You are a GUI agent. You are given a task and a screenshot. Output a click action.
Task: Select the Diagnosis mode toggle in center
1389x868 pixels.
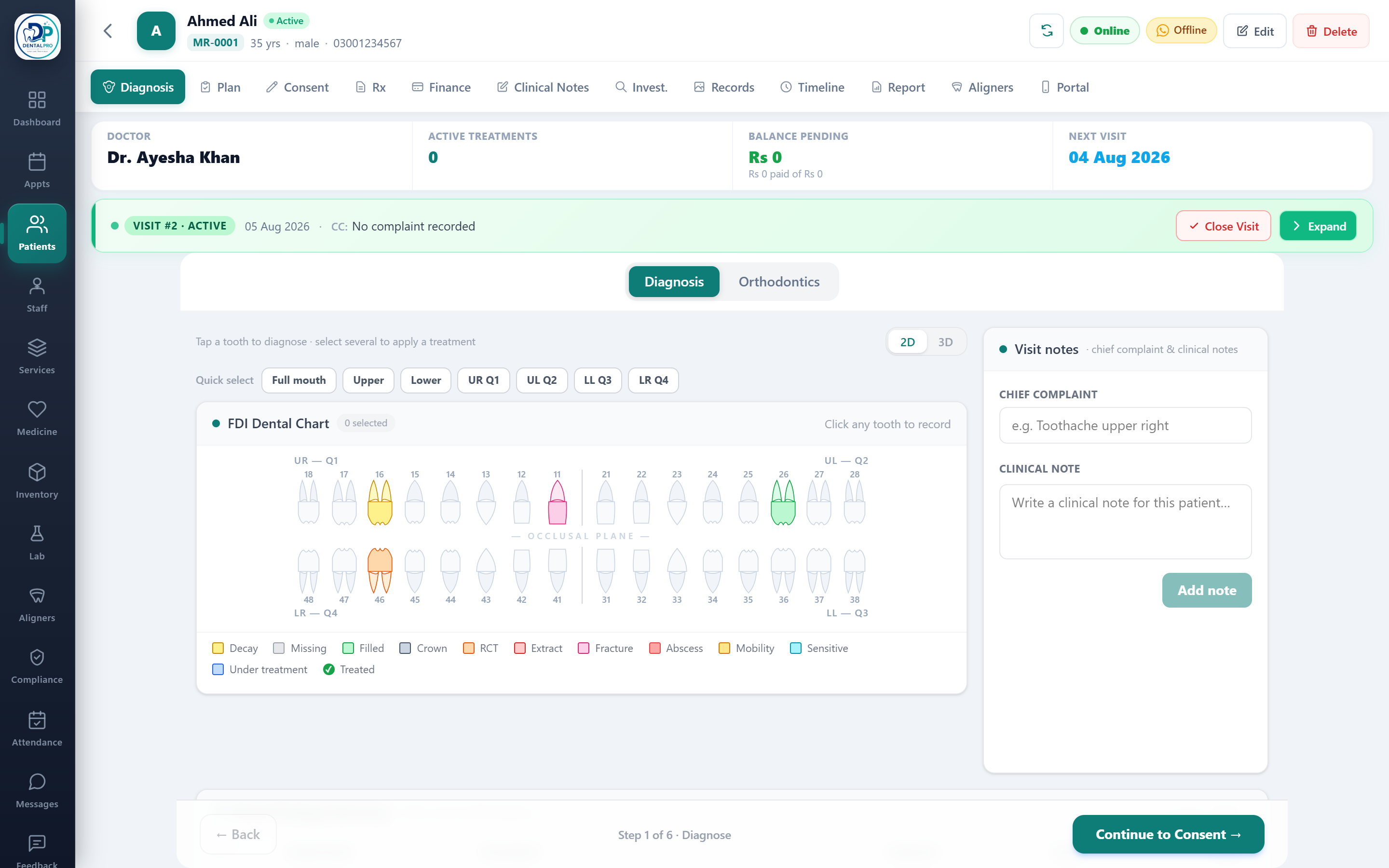pyautogui.click(x=674, y=282)
